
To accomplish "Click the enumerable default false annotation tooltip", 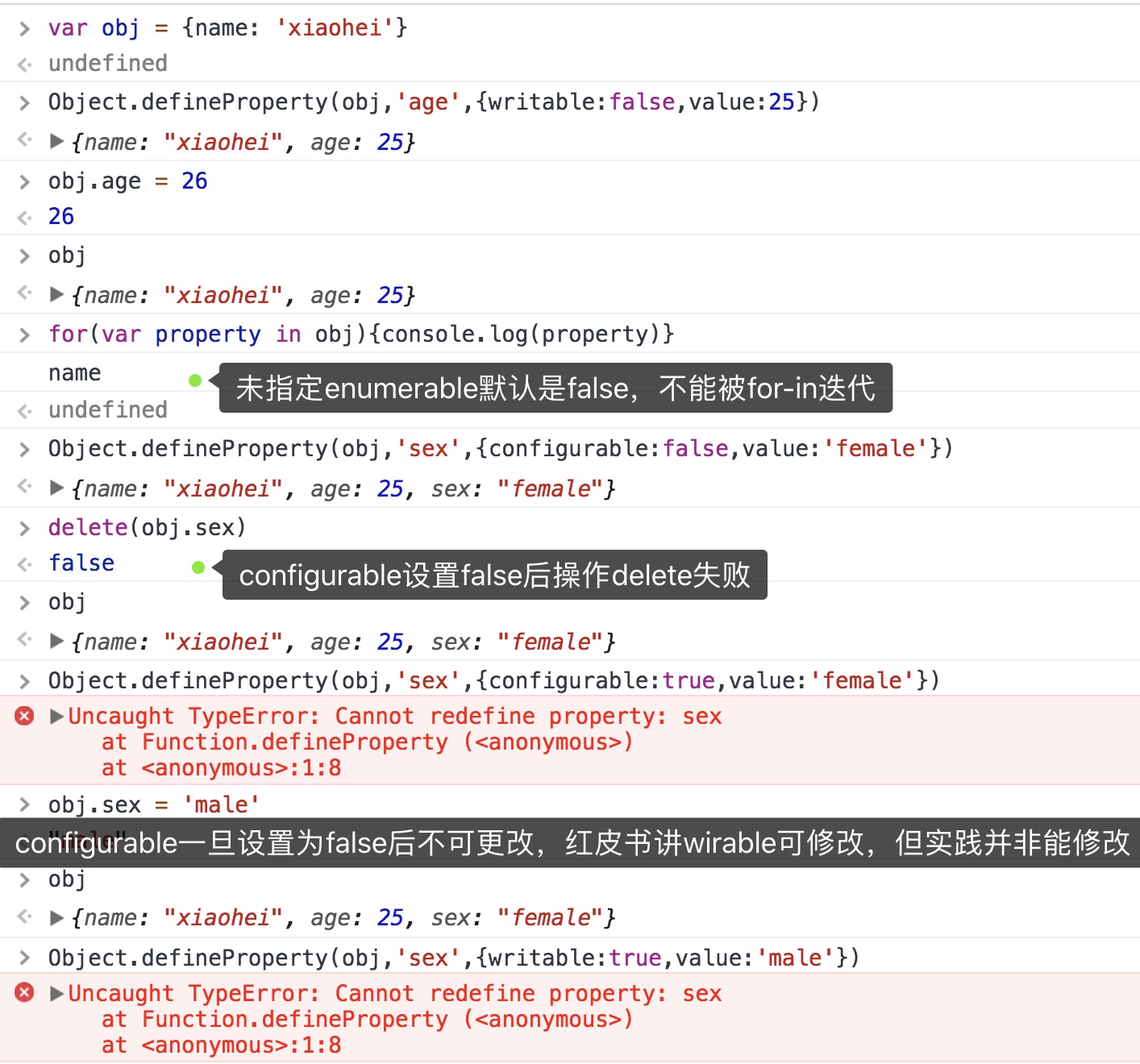I will (x=555, y=389).
